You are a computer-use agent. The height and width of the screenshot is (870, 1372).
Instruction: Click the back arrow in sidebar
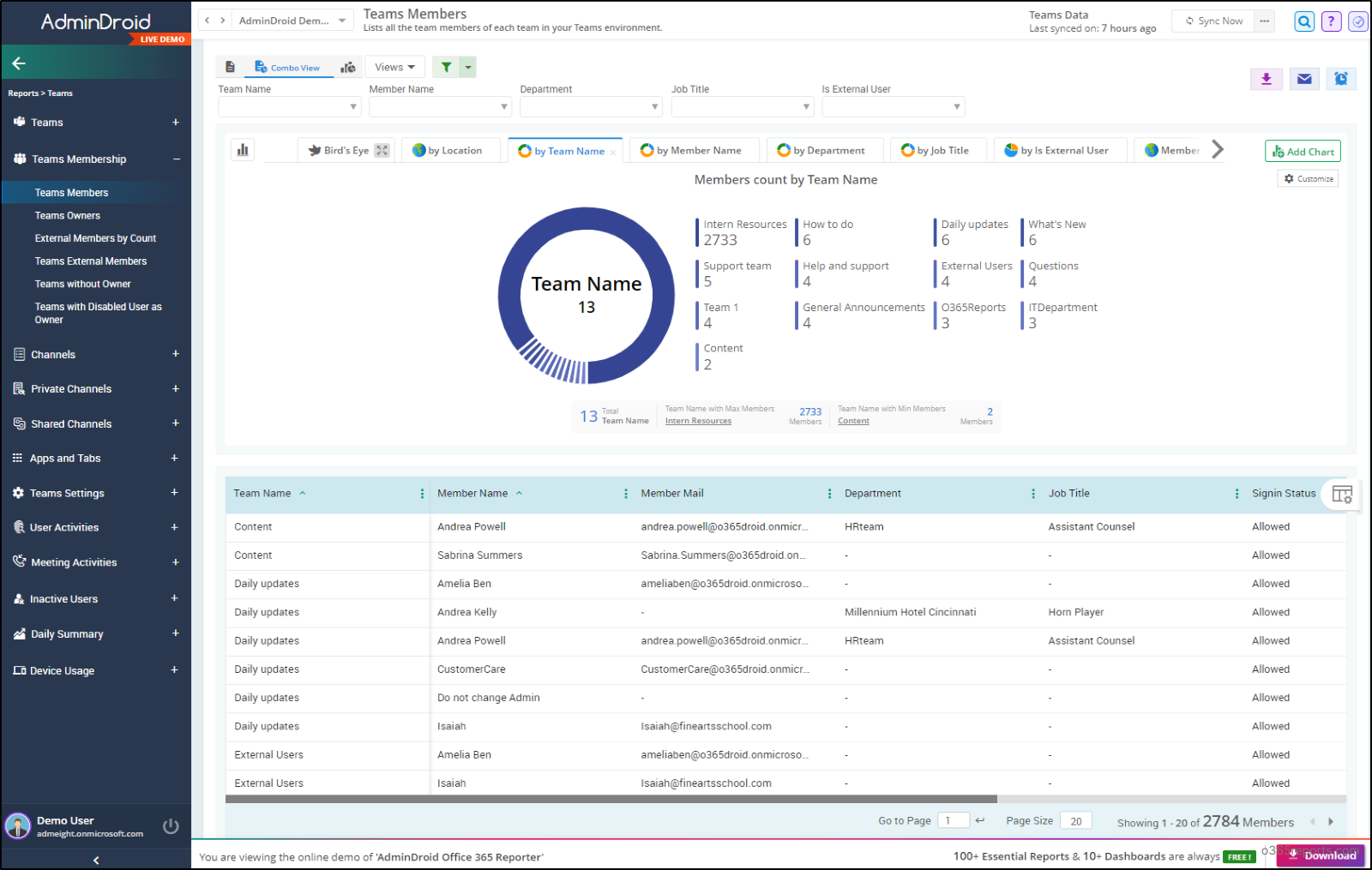click(19, 63)
